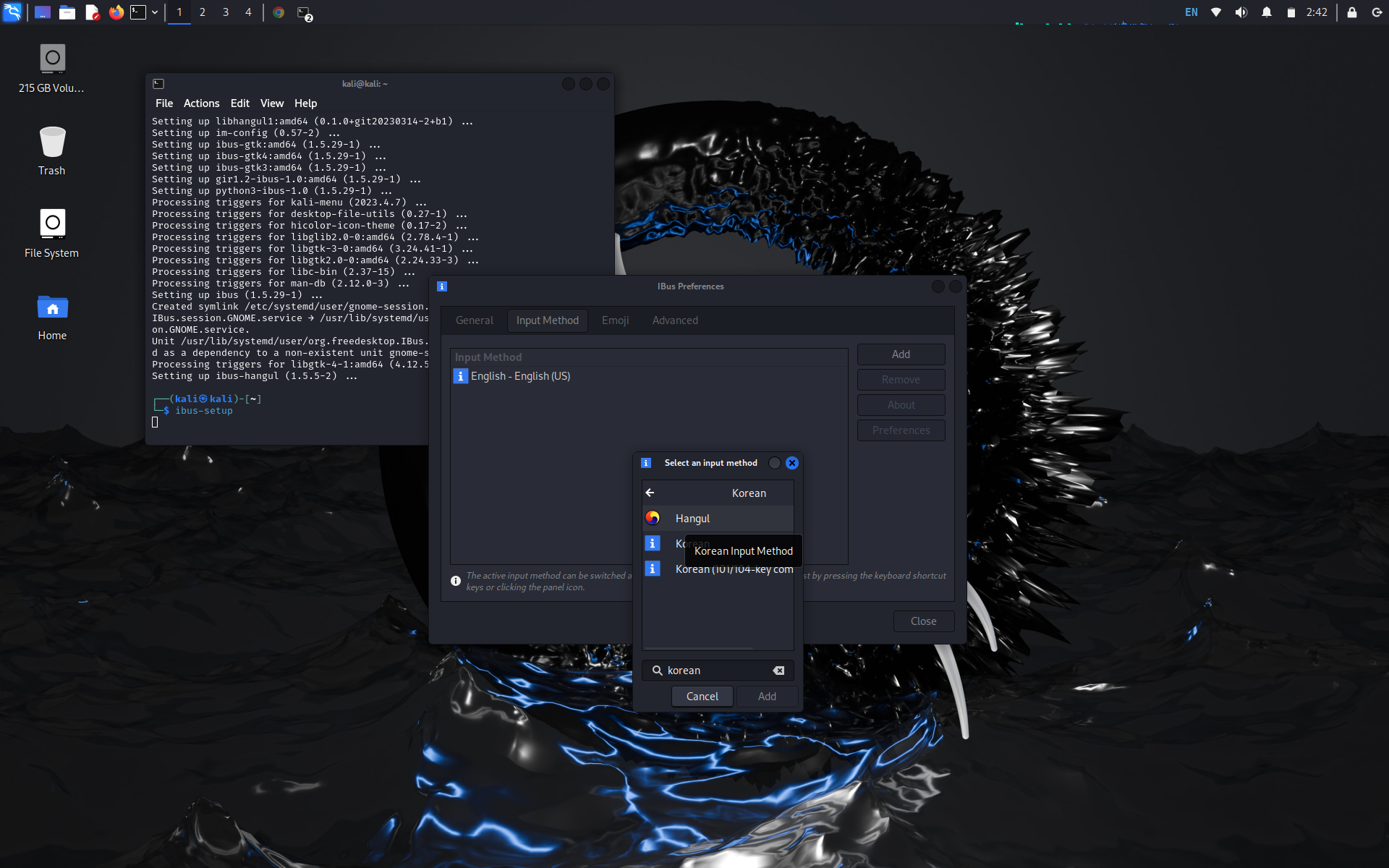Click the Hangul input method icon

[653, 518]
